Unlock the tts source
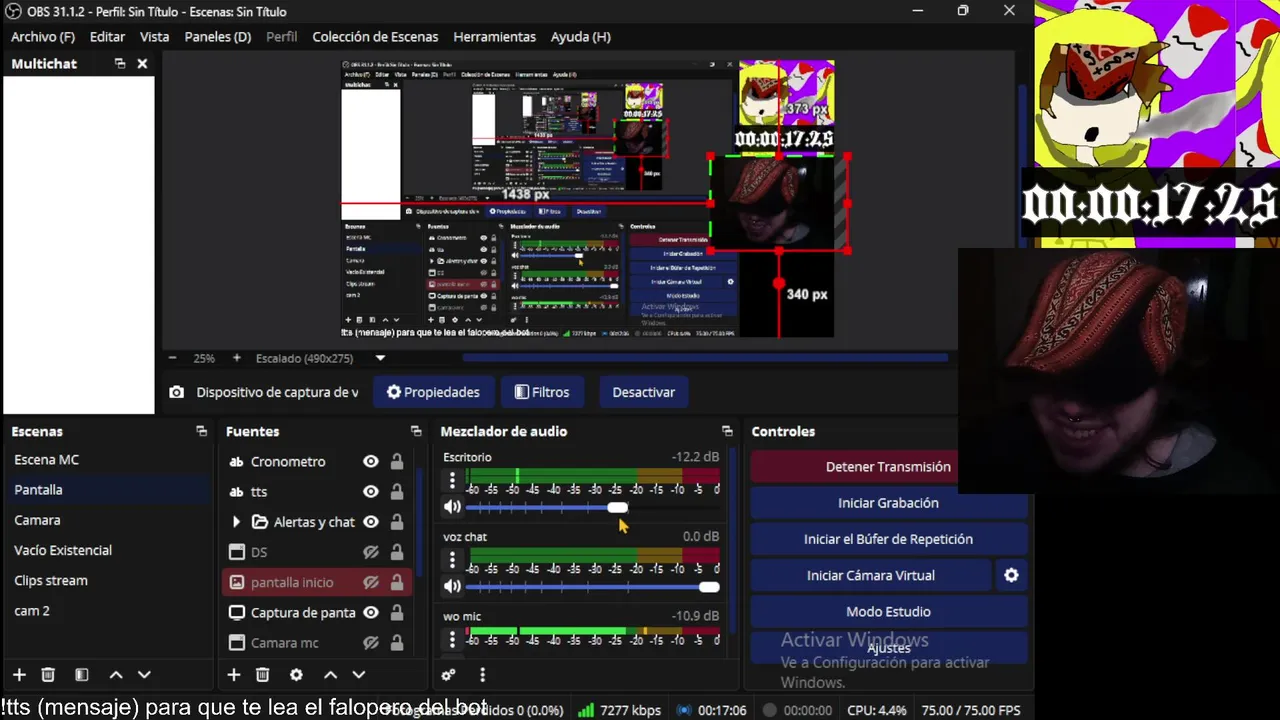This screenshot has height=720, width=1280. coord(397,492)
